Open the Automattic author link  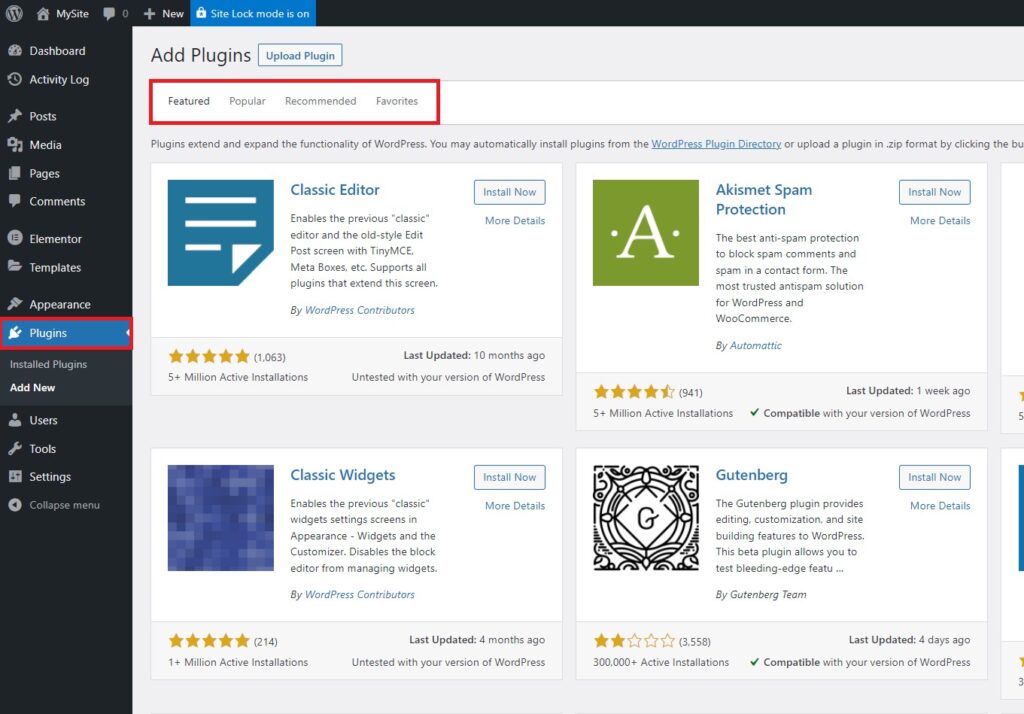click(756, 346)
